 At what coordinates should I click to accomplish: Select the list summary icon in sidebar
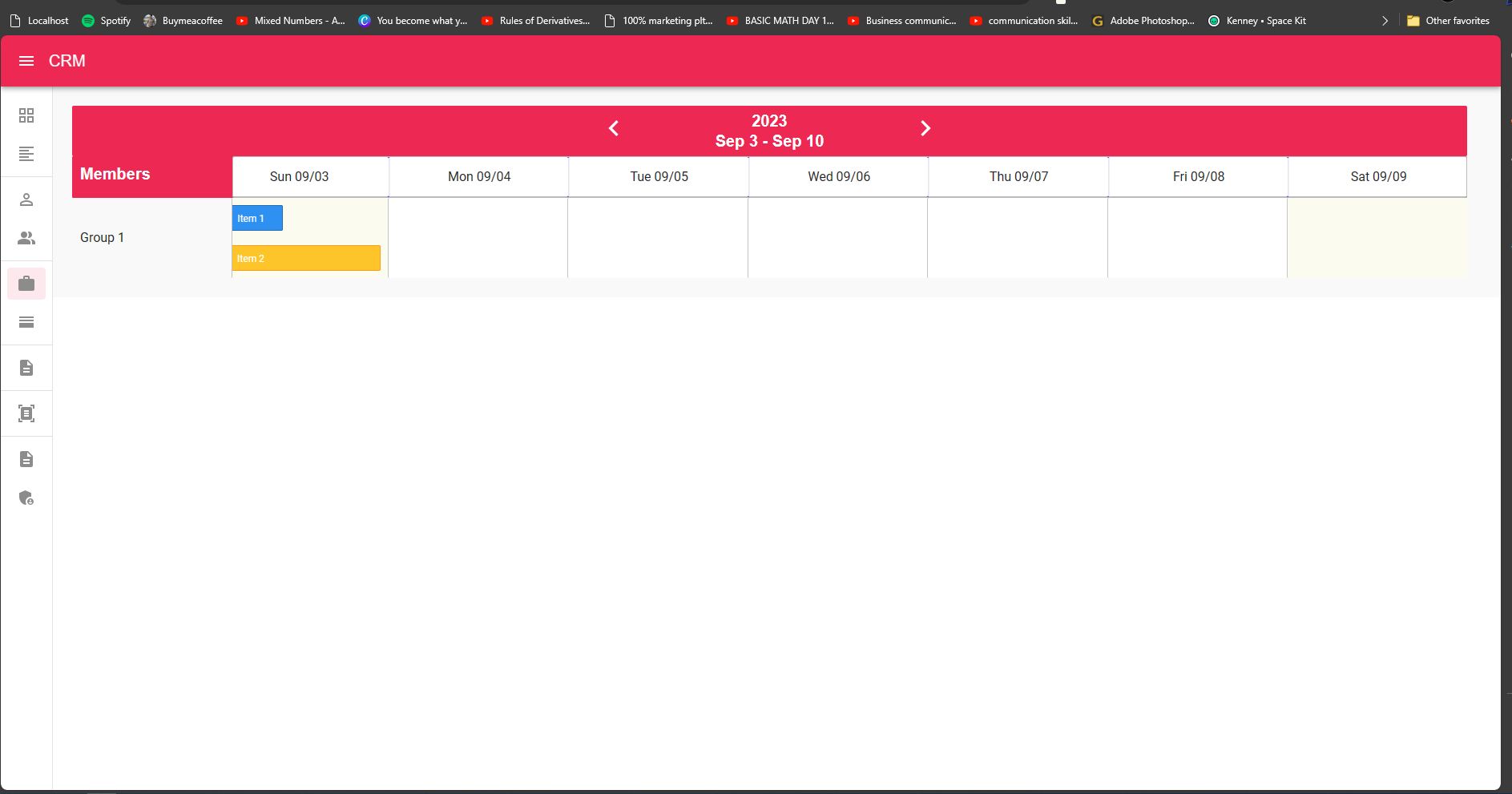pos(26,155)
